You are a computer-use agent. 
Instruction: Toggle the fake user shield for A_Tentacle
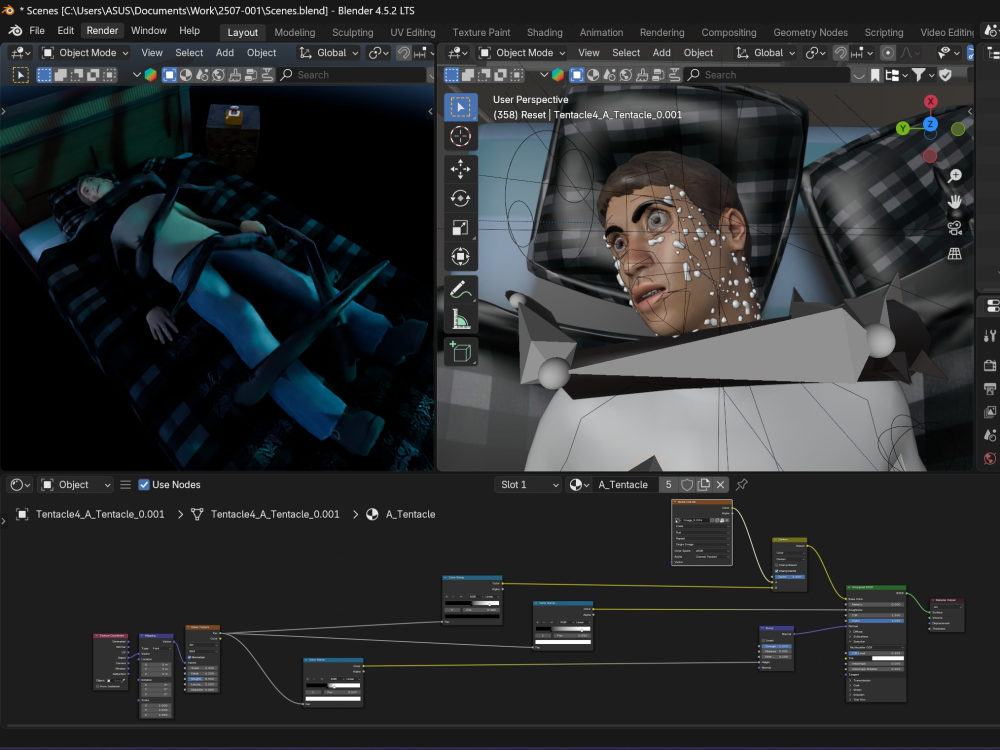687,485
